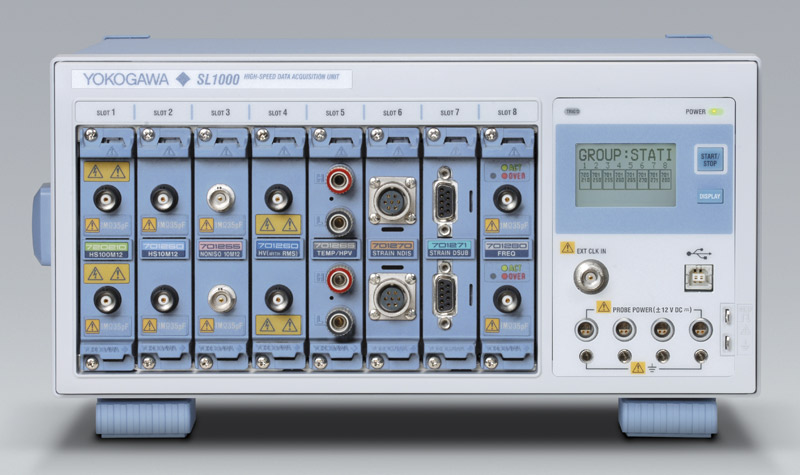Select lower silver BNC input of slot 3
This screenshot has height=475, width=800.
221,299
